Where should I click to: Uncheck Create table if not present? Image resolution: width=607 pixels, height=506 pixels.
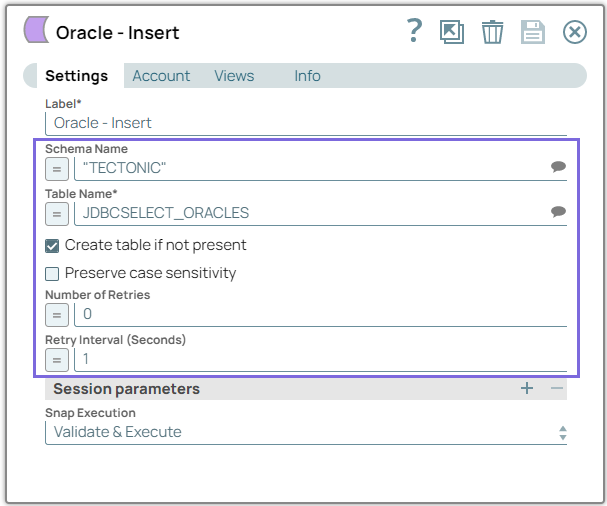coord(52,245)
